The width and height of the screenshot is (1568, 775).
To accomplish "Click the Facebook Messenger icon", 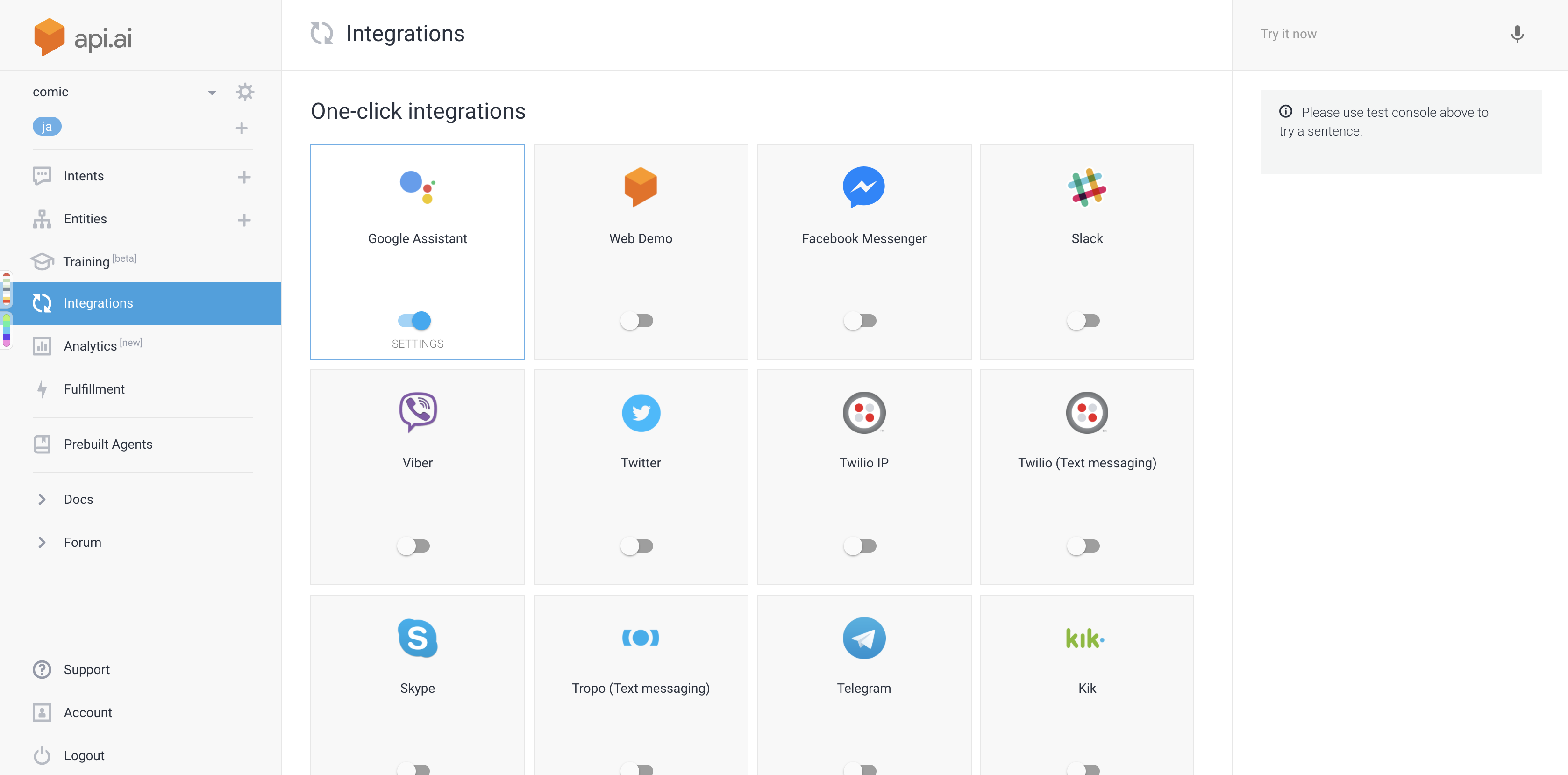I will coord(863,187).
